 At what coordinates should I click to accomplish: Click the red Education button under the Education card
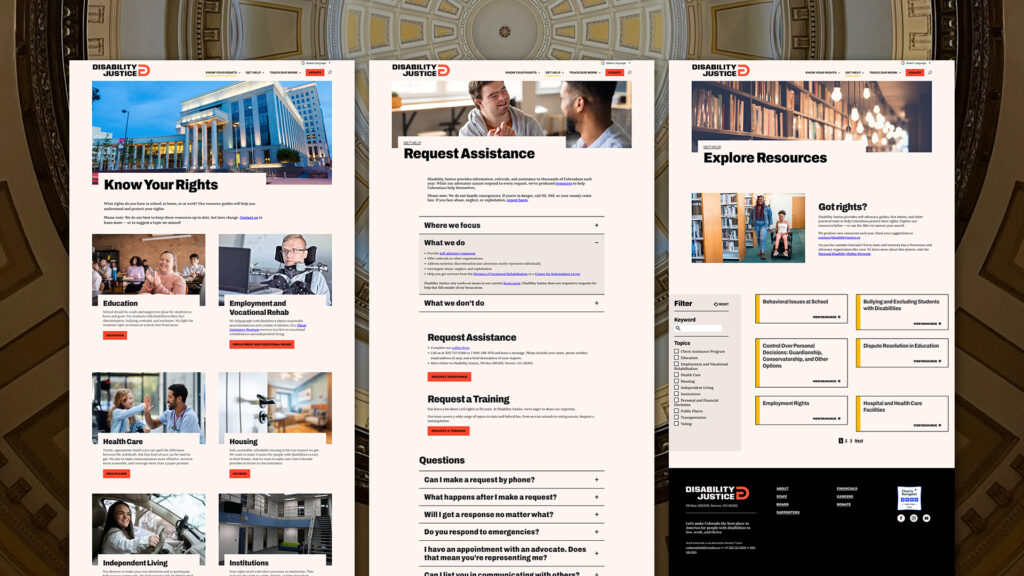pos(115,336)
